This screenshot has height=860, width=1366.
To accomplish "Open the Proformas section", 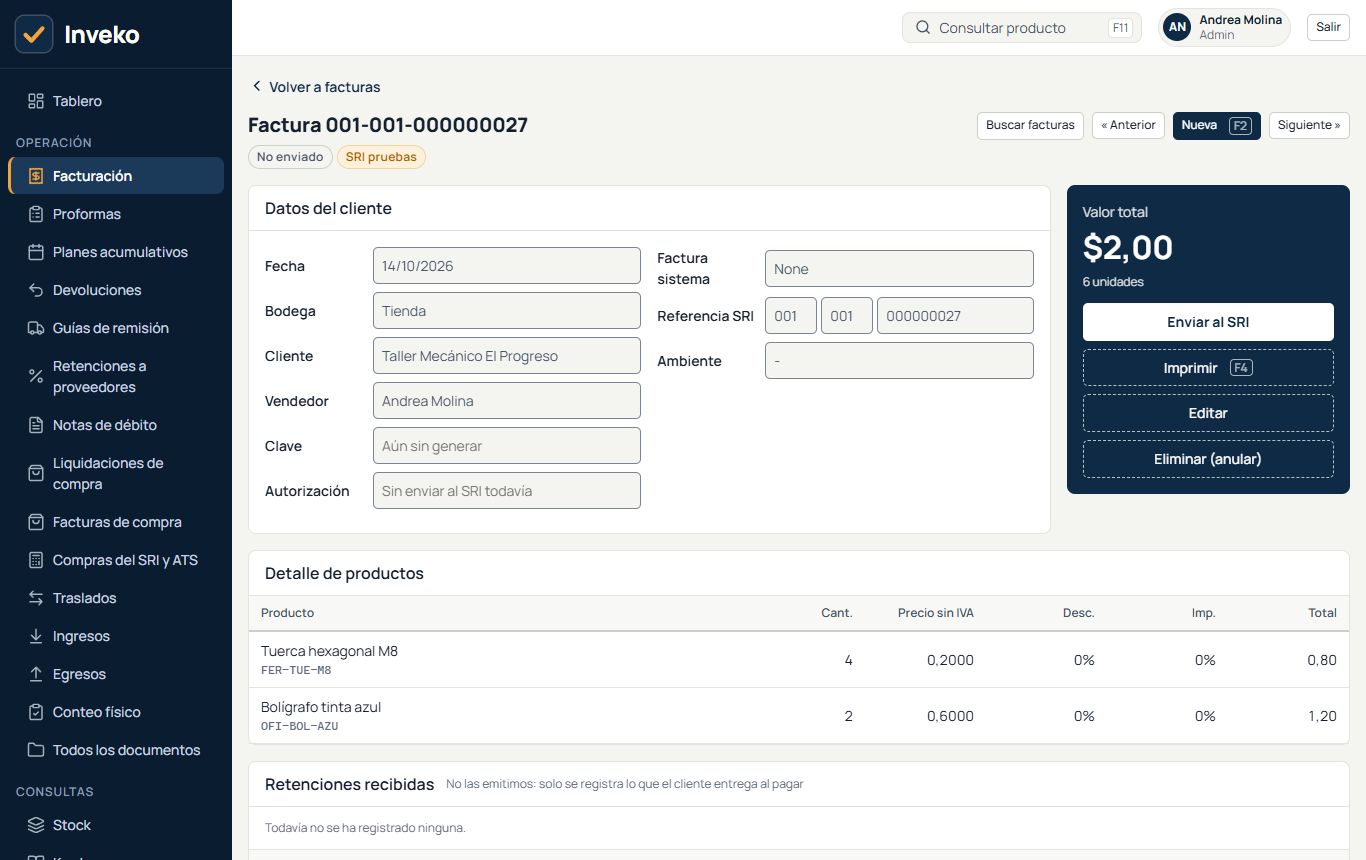I will [x=116, y=214].
